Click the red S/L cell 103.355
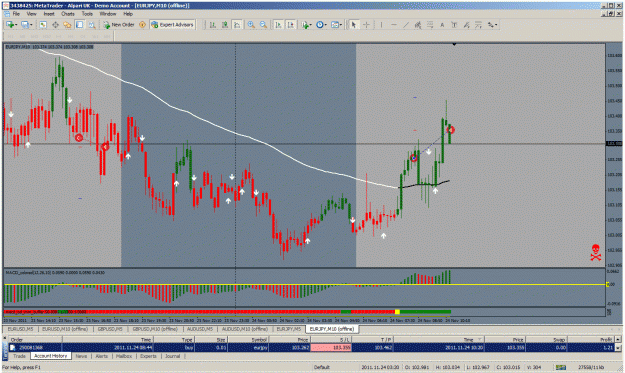 [331, 347]
